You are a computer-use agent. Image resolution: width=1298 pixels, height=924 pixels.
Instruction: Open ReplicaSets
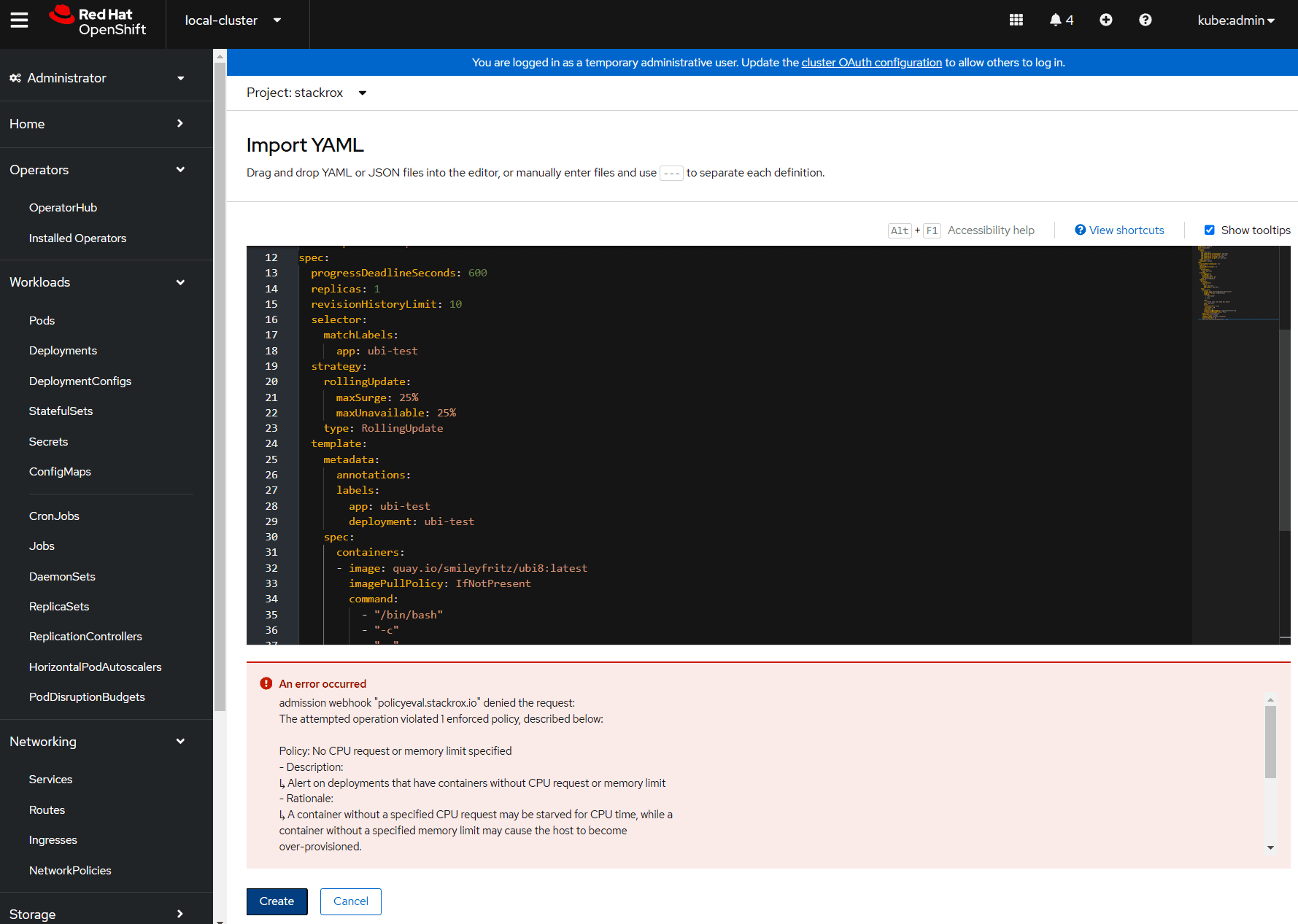59,607
